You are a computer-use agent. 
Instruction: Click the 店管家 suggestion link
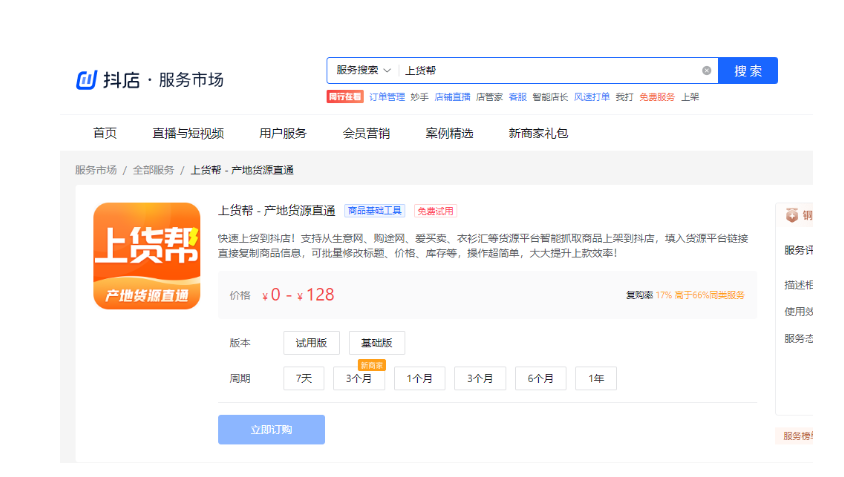[x=489, y=97]
